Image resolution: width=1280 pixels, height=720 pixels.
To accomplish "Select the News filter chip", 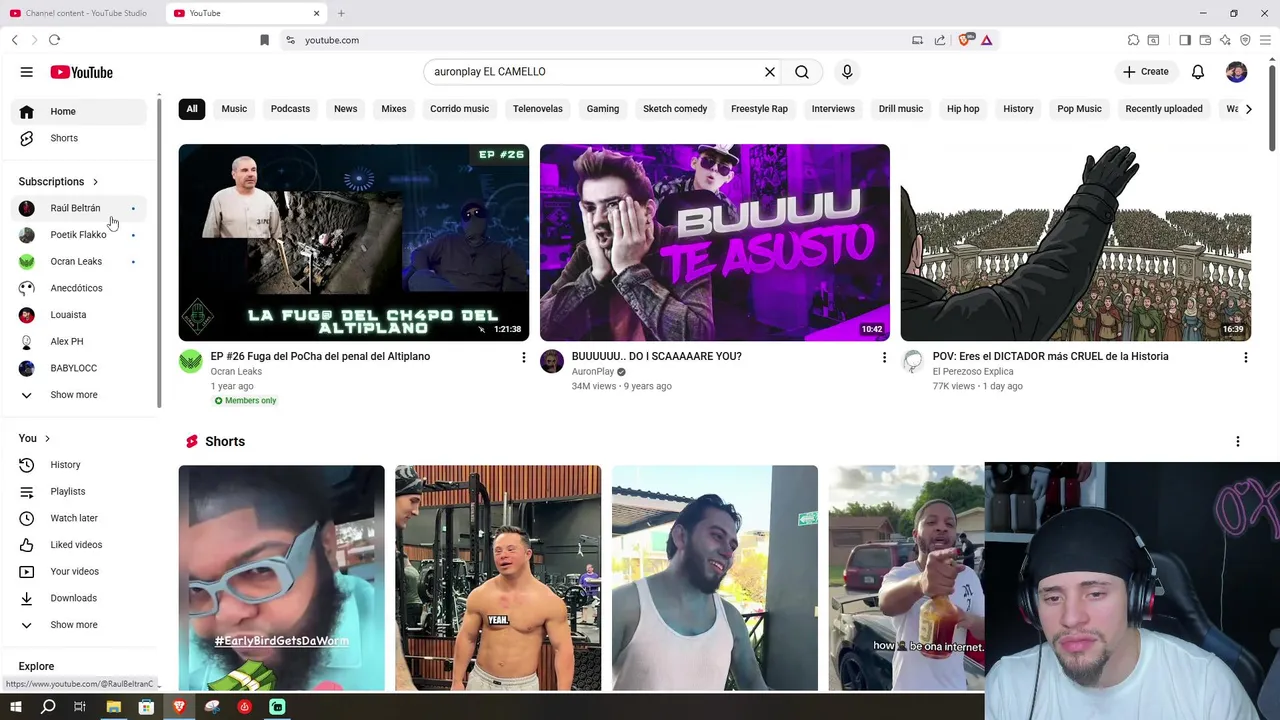I will tap(345, 109).
